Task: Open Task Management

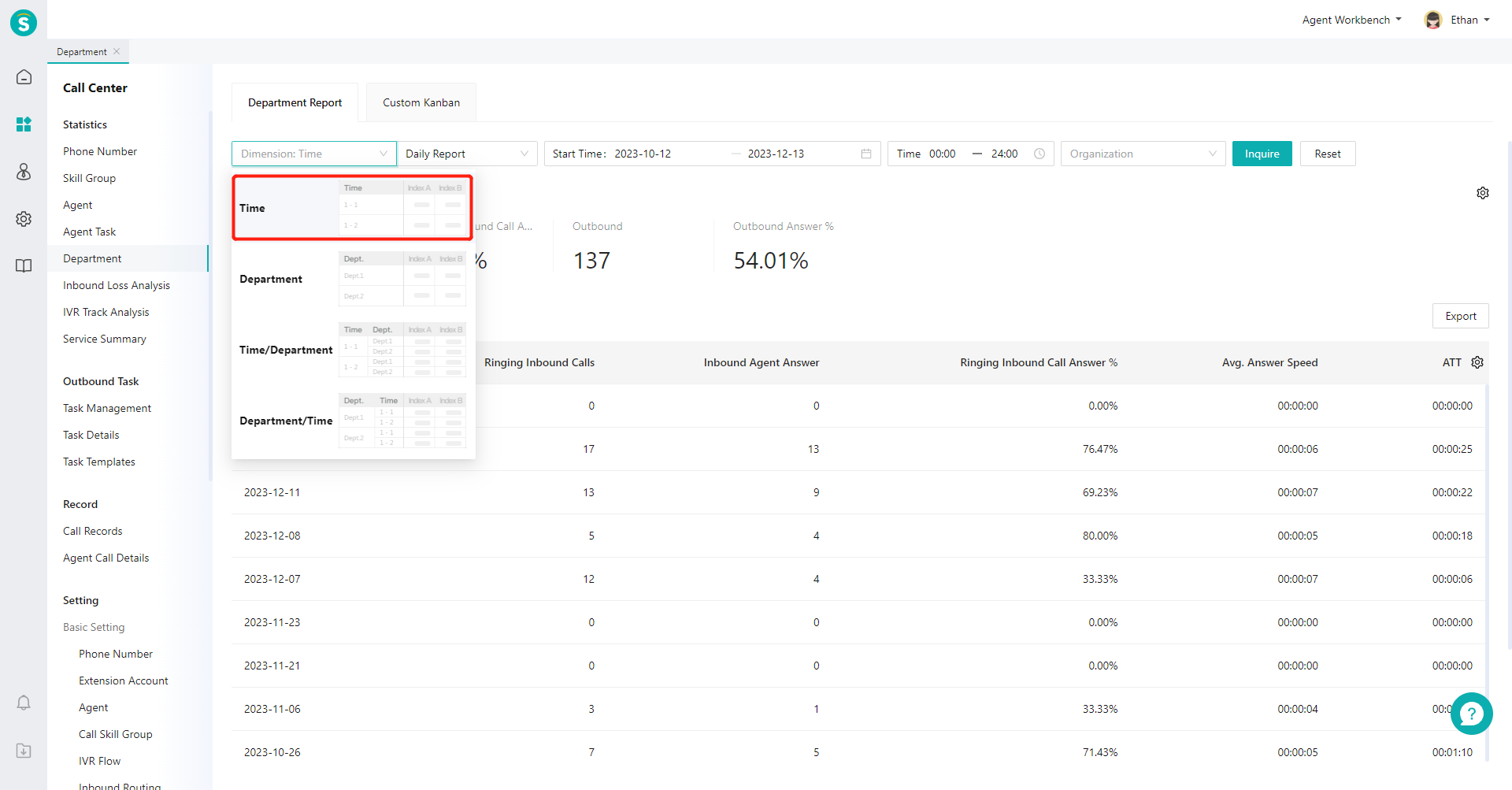Action: pyautogui.click(x=107, y=408)
